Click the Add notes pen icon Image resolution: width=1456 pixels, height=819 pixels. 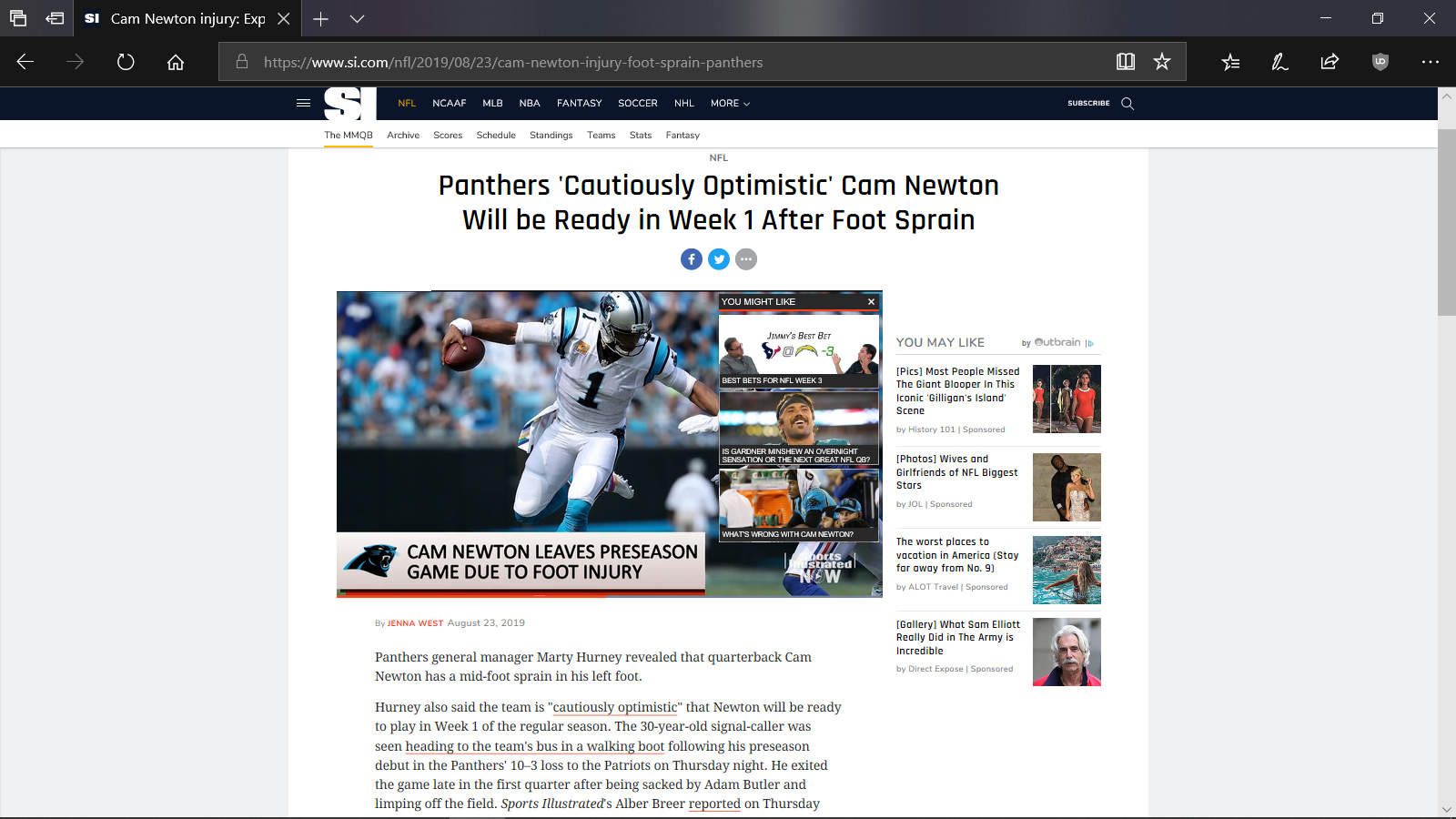(x=1279, y=62)
